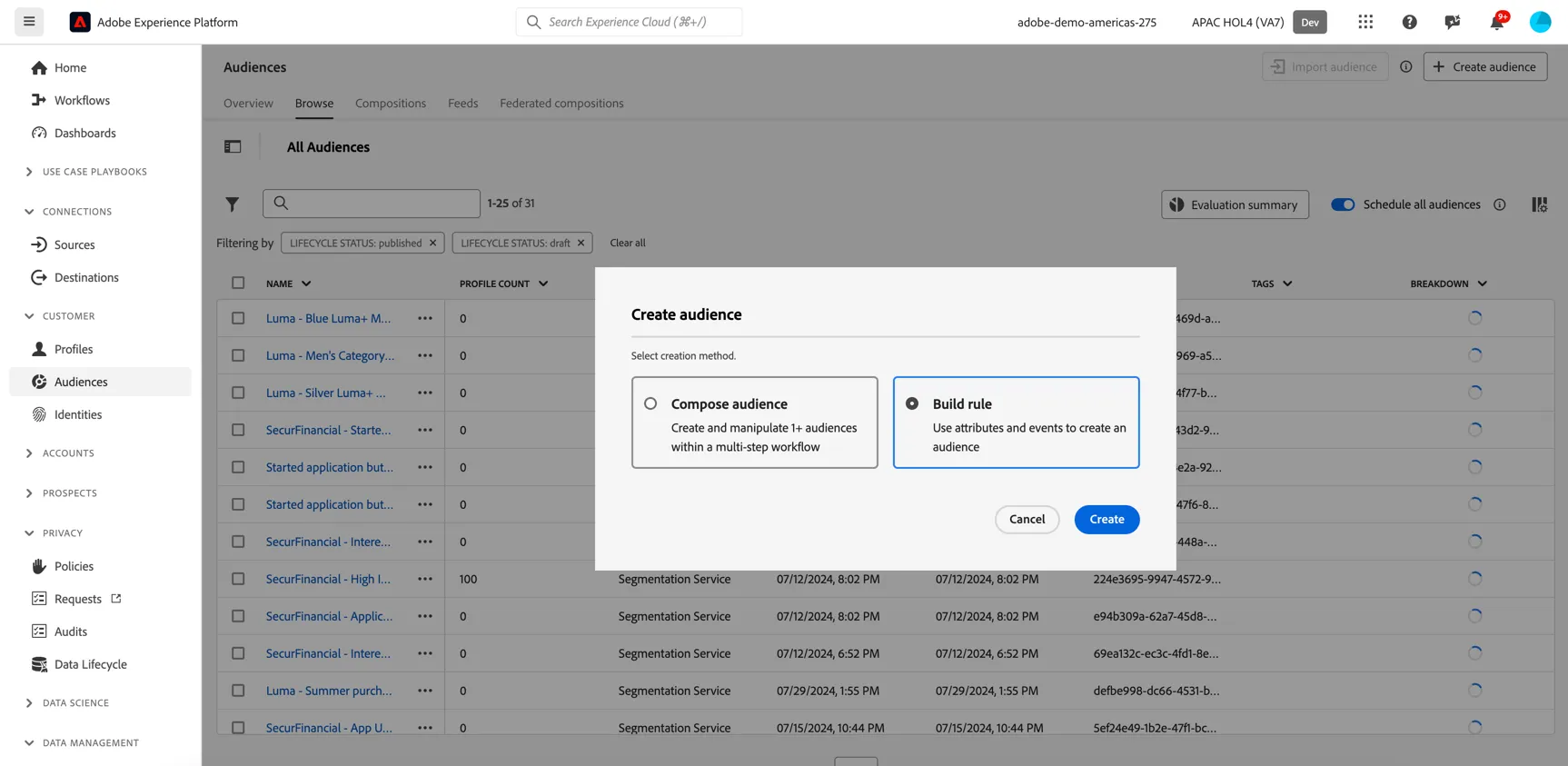1568x766 pixels.
Task: Open Destinations in the sidebar
Action: pos(86,277)
